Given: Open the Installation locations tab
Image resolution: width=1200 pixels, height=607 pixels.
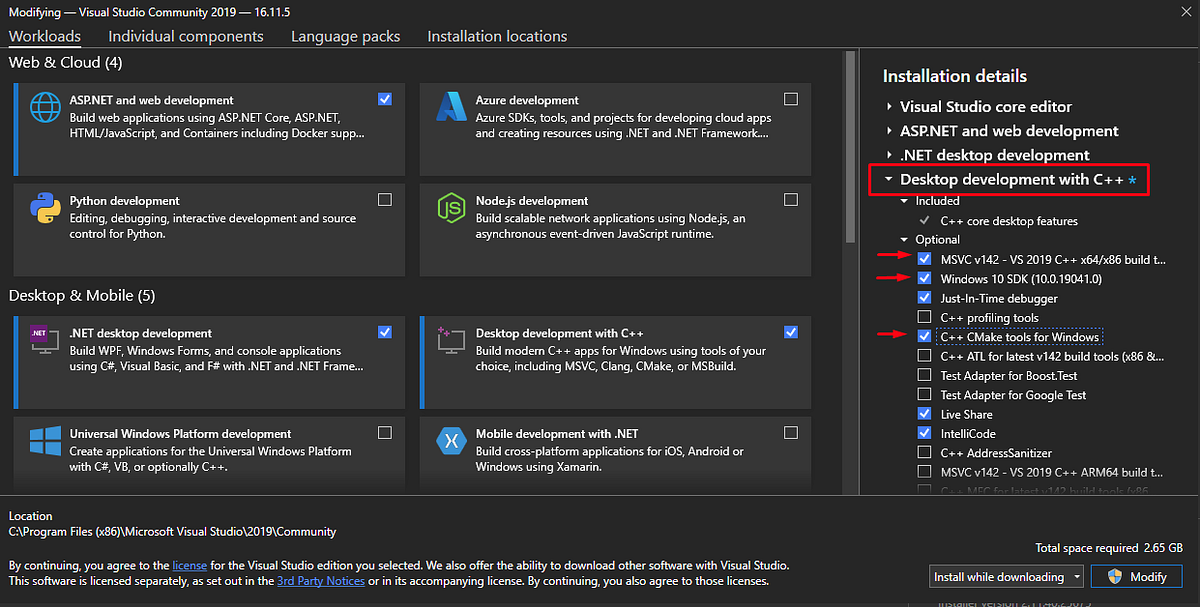Looking at the screenshot, I should [497, 36].
